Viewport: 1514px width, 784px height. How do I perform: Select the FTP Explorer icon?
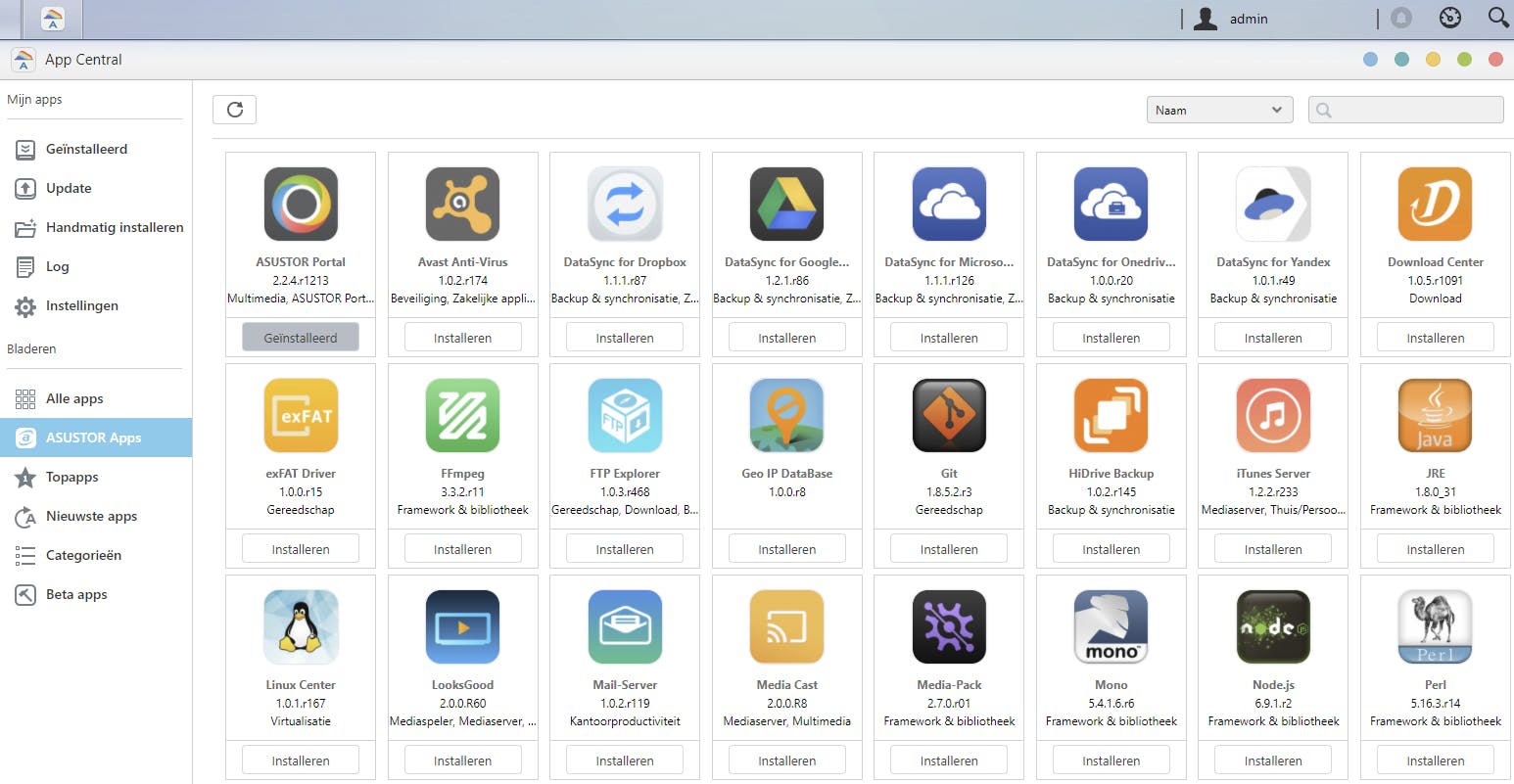[625, 415]
